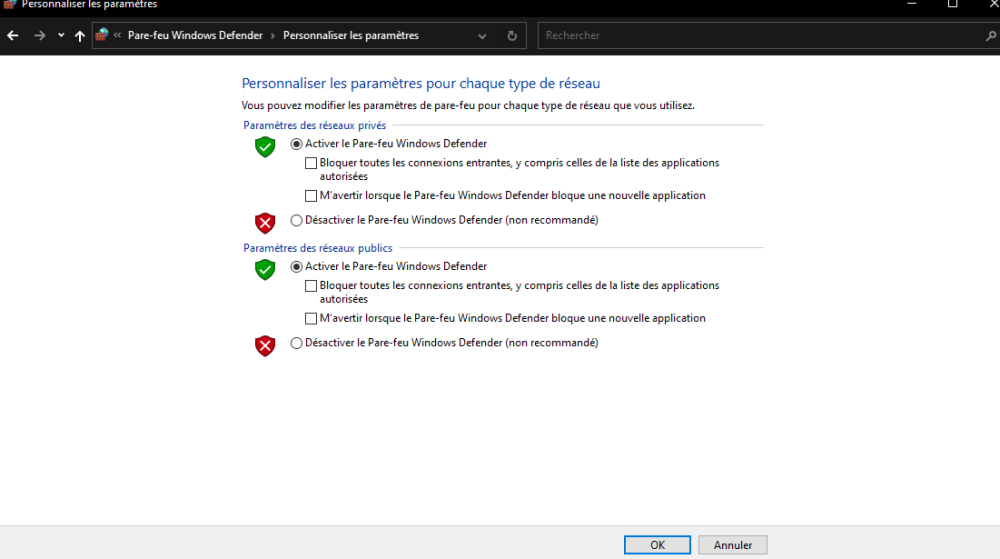This screenshot has width=1000, height=559.
Task: Minimize the window
Action: point(912,4)
